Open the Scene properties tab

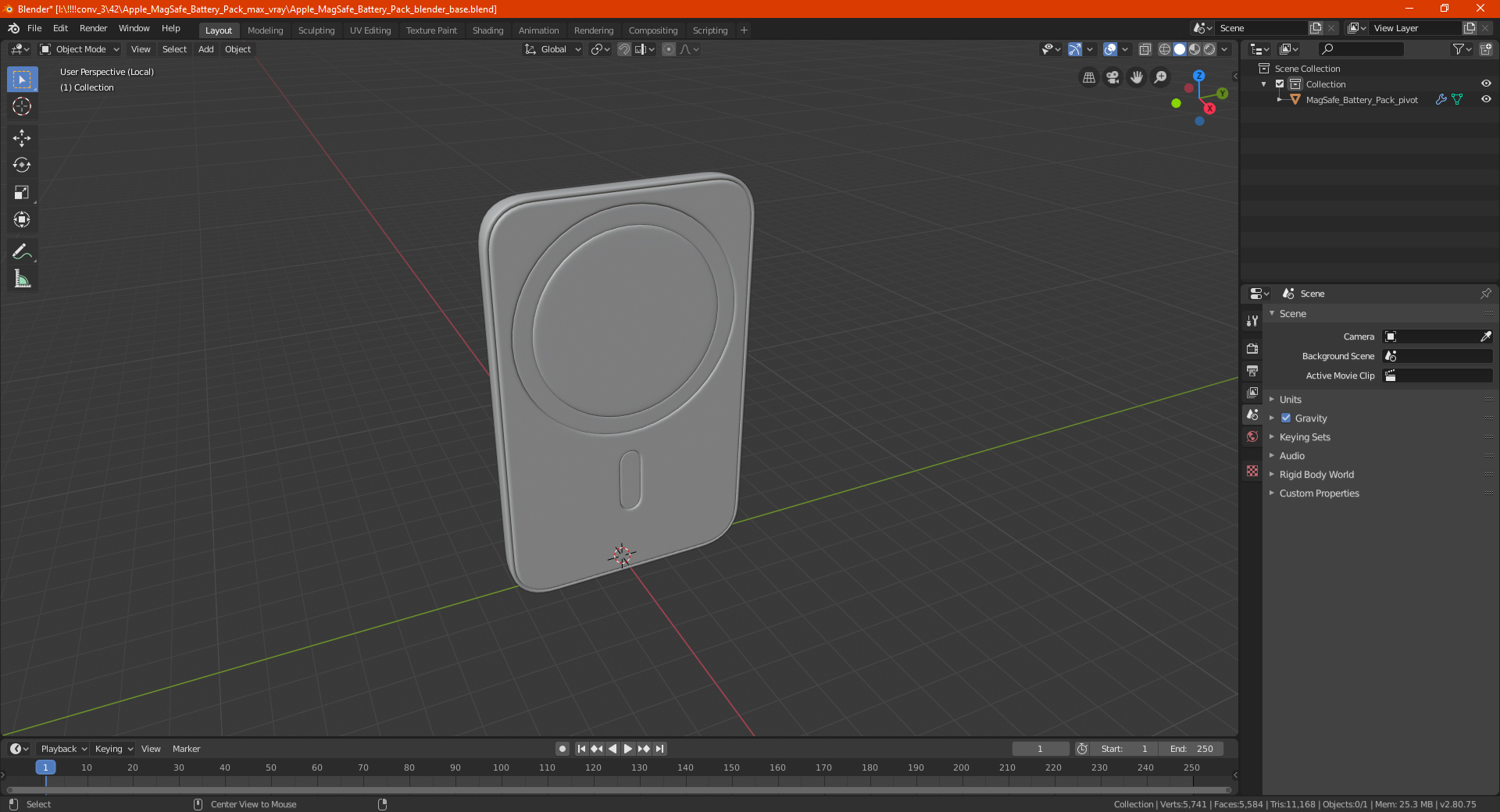(1252, 415)
